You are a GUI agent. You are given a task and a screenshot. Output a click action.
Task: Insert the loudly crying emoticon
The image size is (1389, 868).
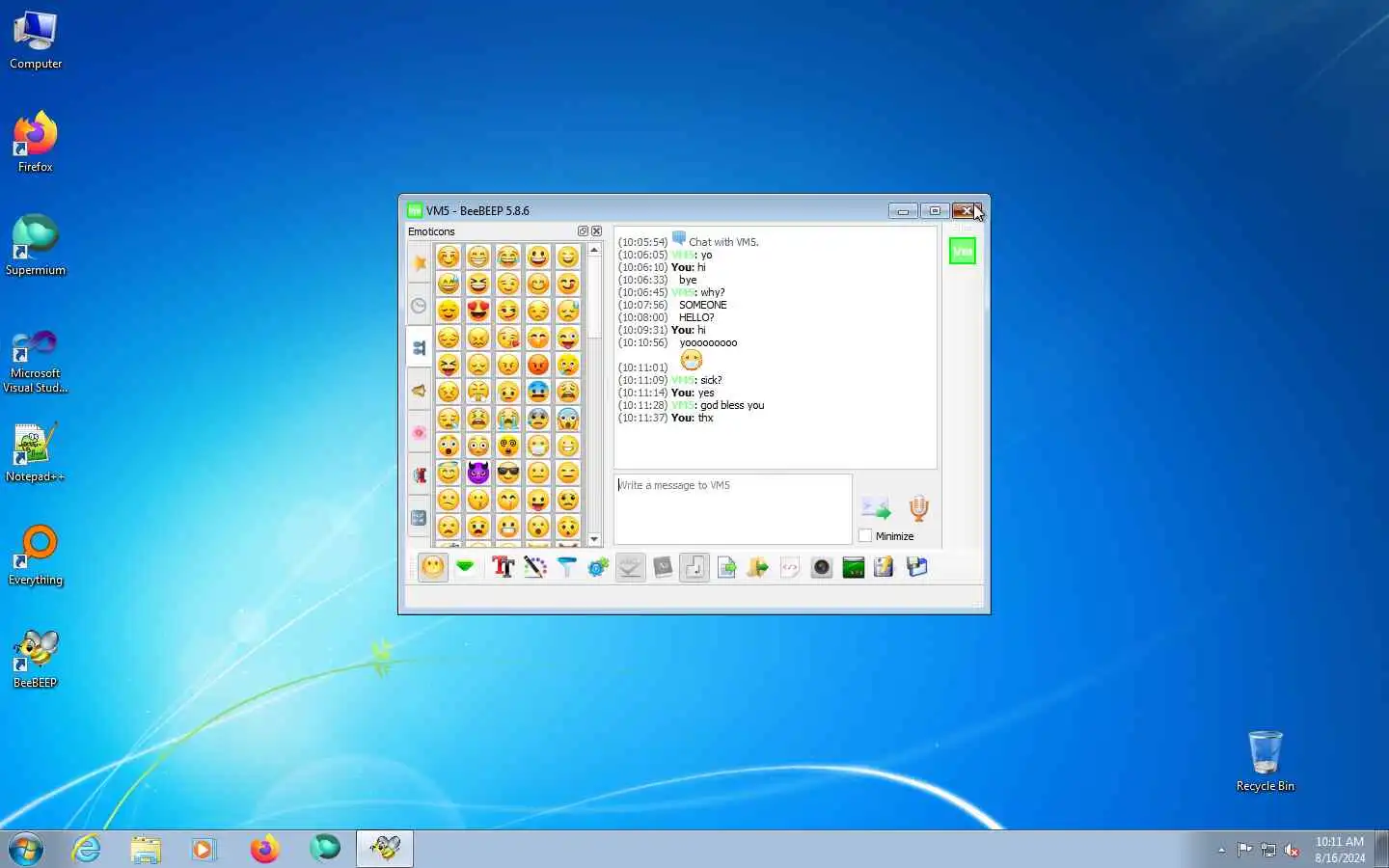point(508,419)
